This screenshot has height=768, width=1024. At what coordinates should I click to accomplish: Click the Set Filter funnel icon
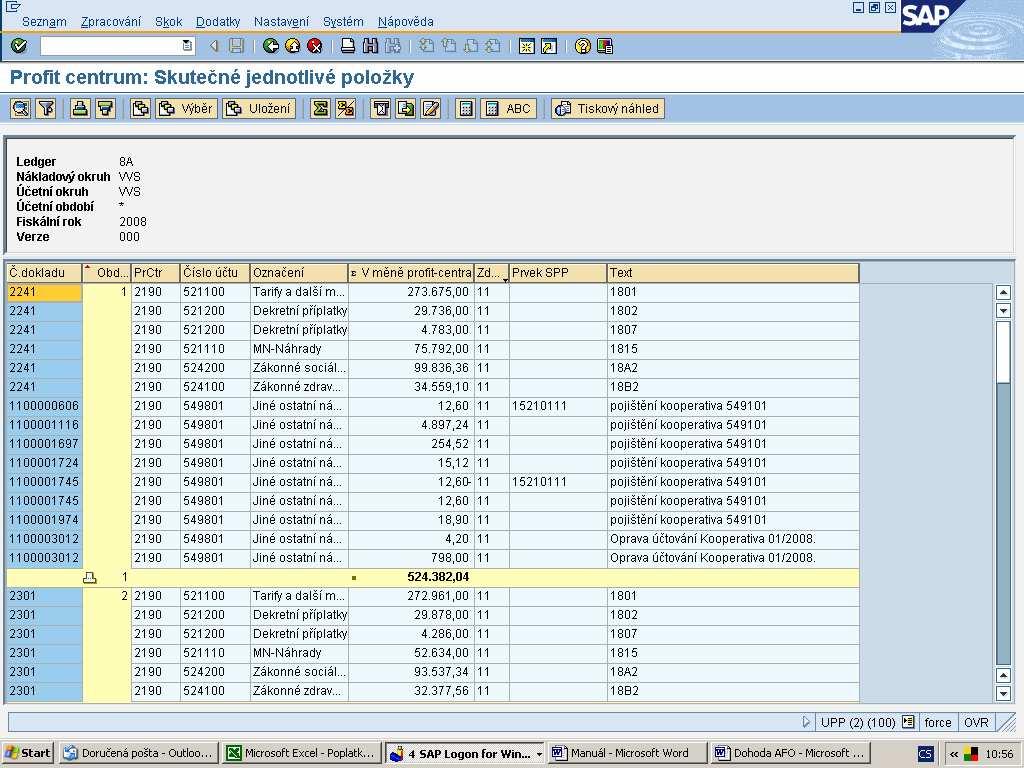coord(46,108)
